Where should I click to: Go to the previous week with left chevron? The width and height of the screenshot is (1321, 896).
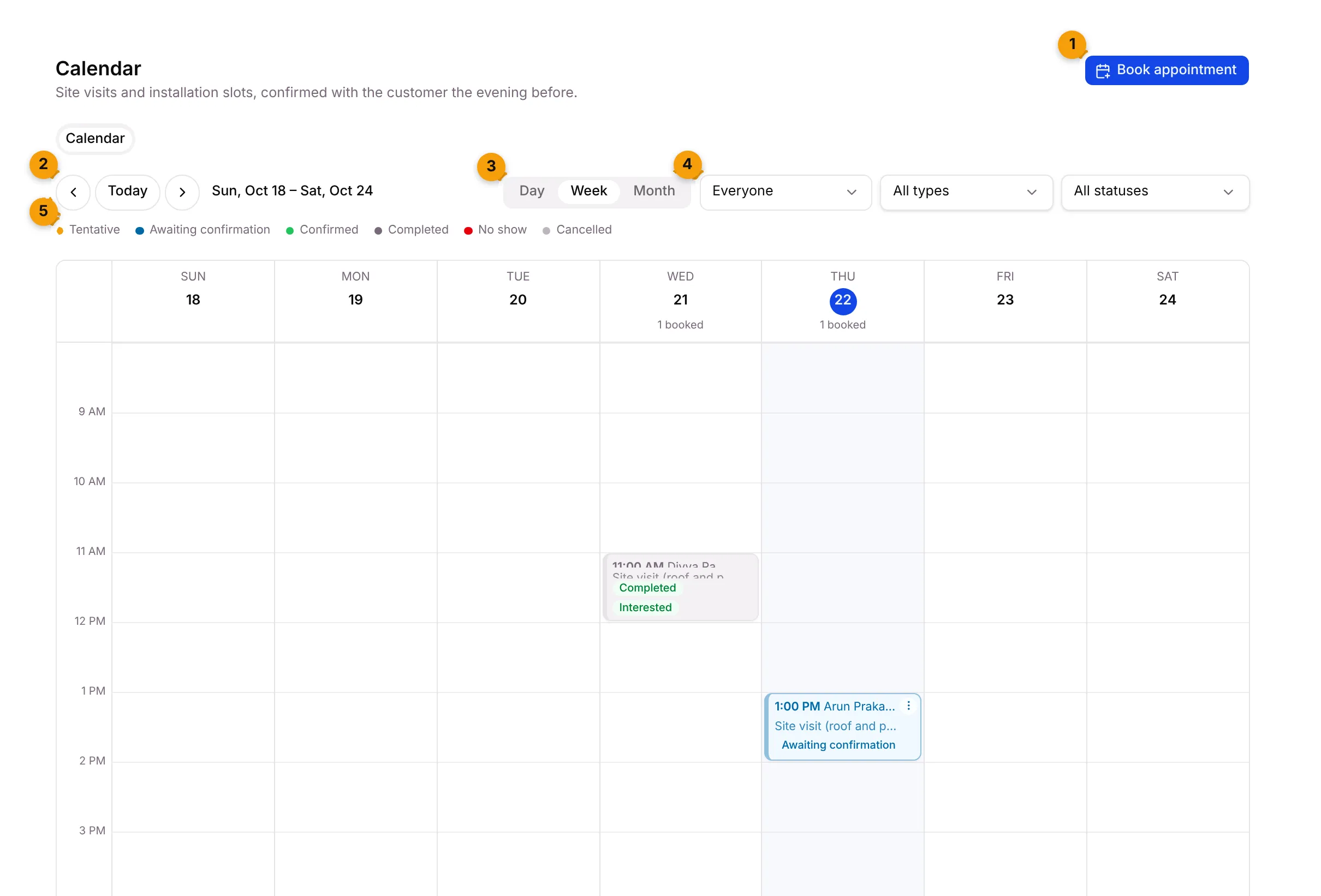click(x=73, y=192)
